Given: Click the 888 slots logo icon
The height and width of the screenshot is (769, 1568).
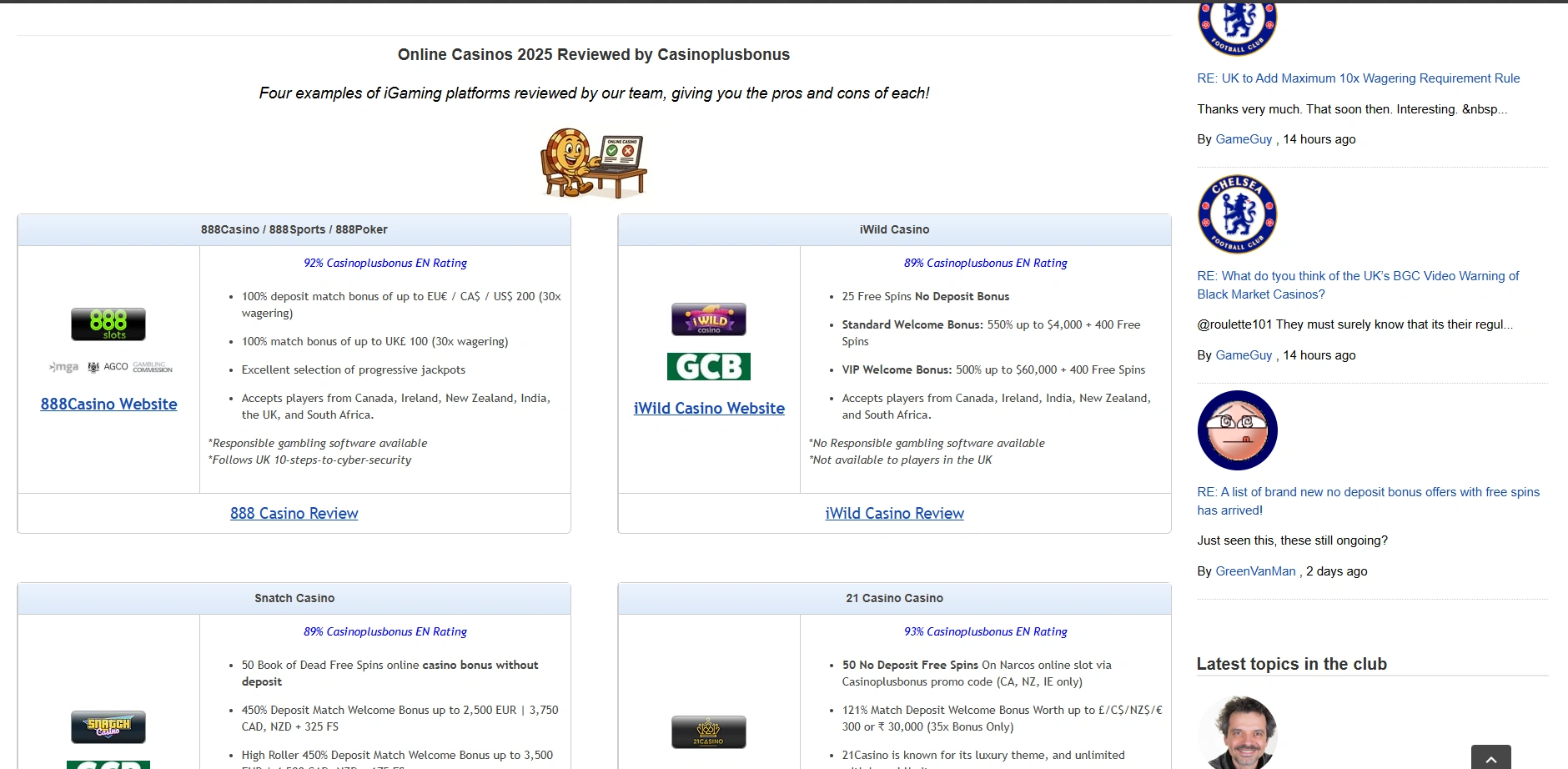Looking at the screenshot, I should tap(108, 324).
